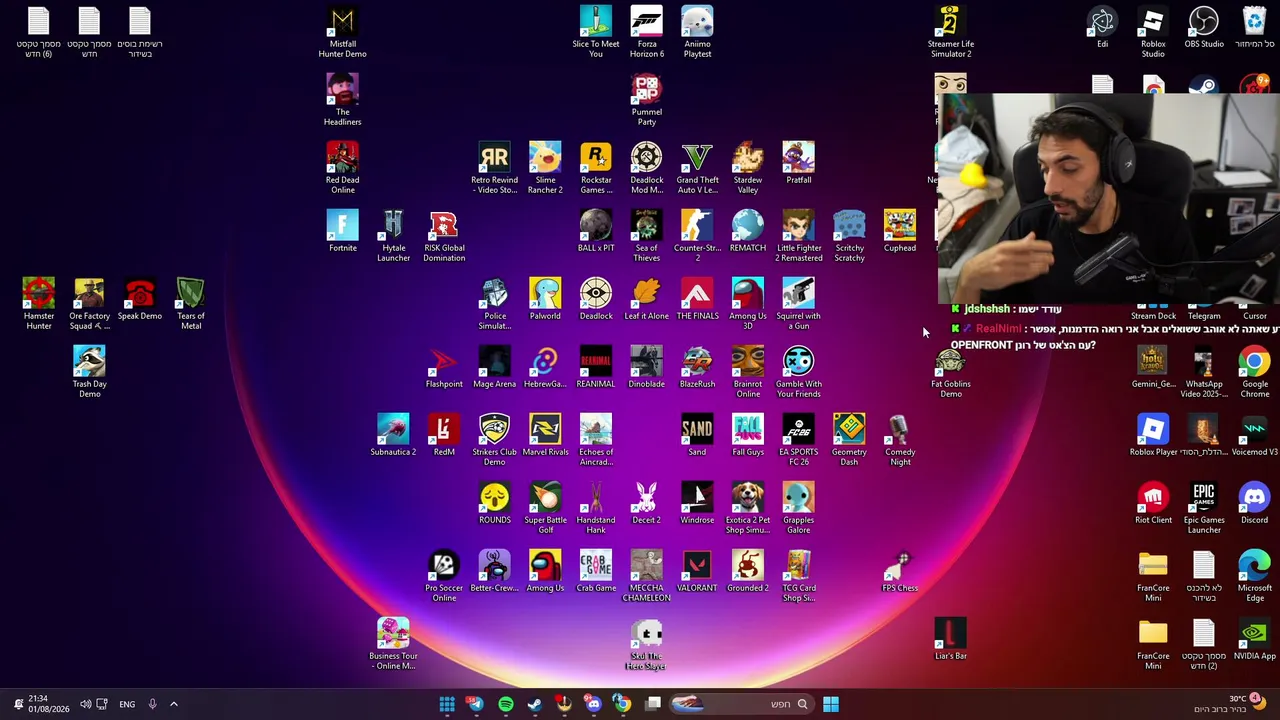The image size is (1280, 720).
Task: Select the Pummel Party icon
Action: coord(647,100)
